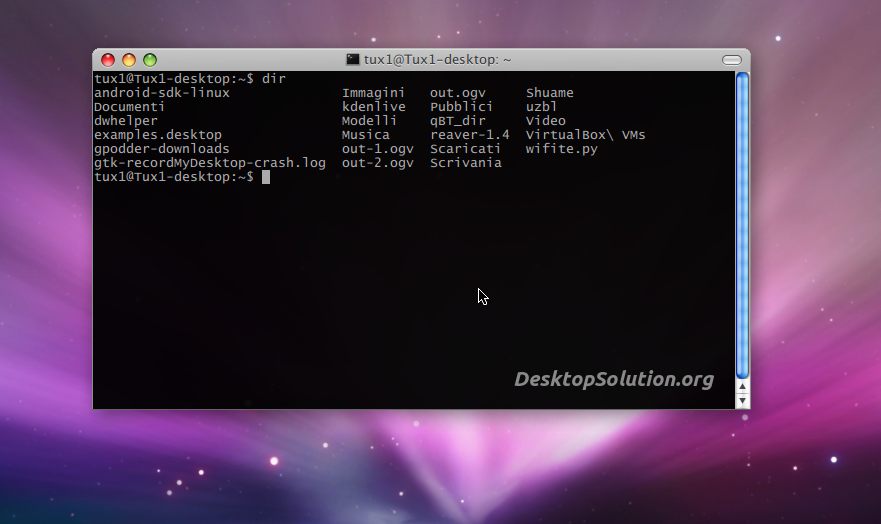Click the 'out.ogv' file name

[458, 93]
